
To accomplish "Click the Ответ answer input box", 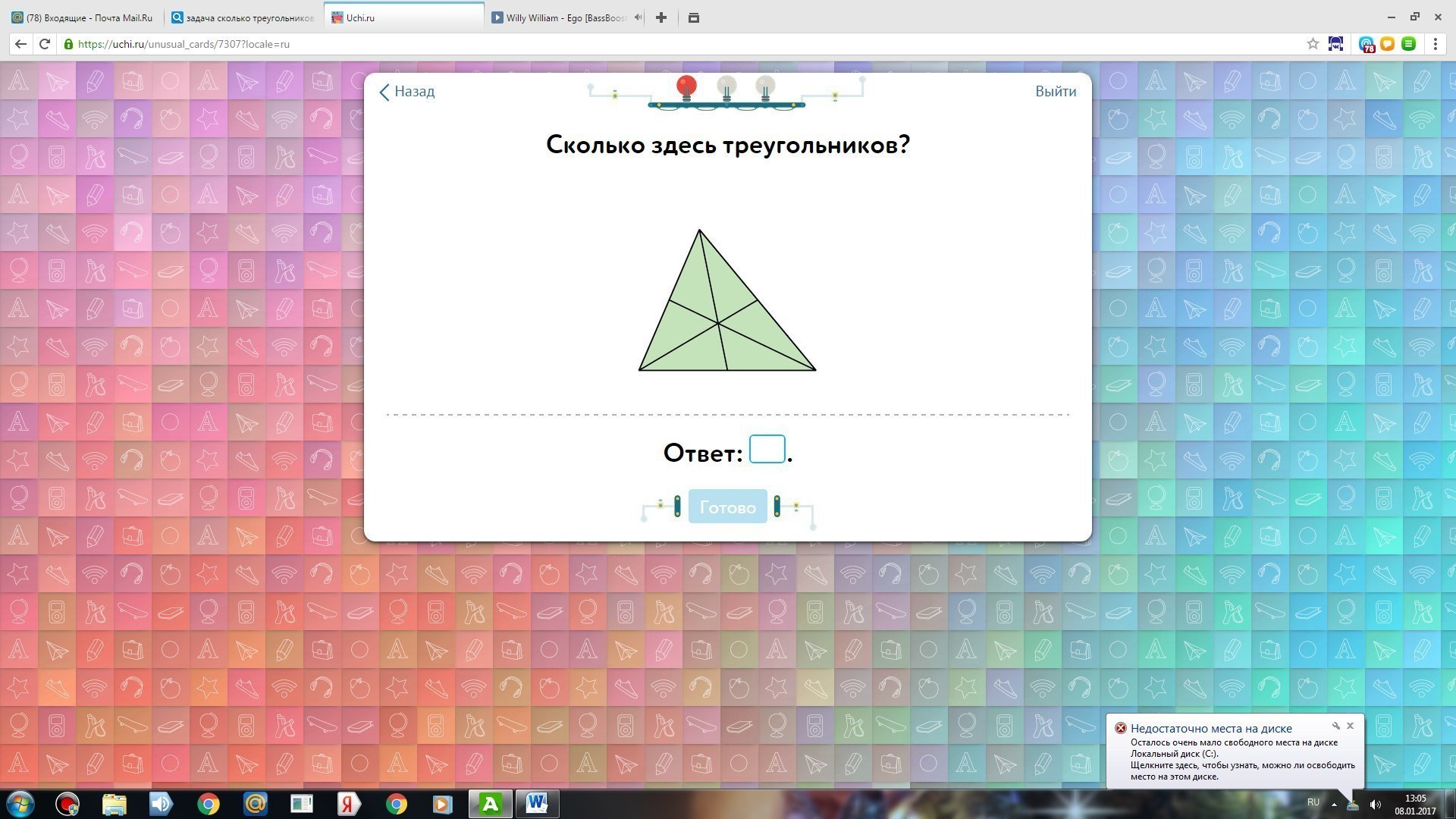I will [x=767, y=449].
